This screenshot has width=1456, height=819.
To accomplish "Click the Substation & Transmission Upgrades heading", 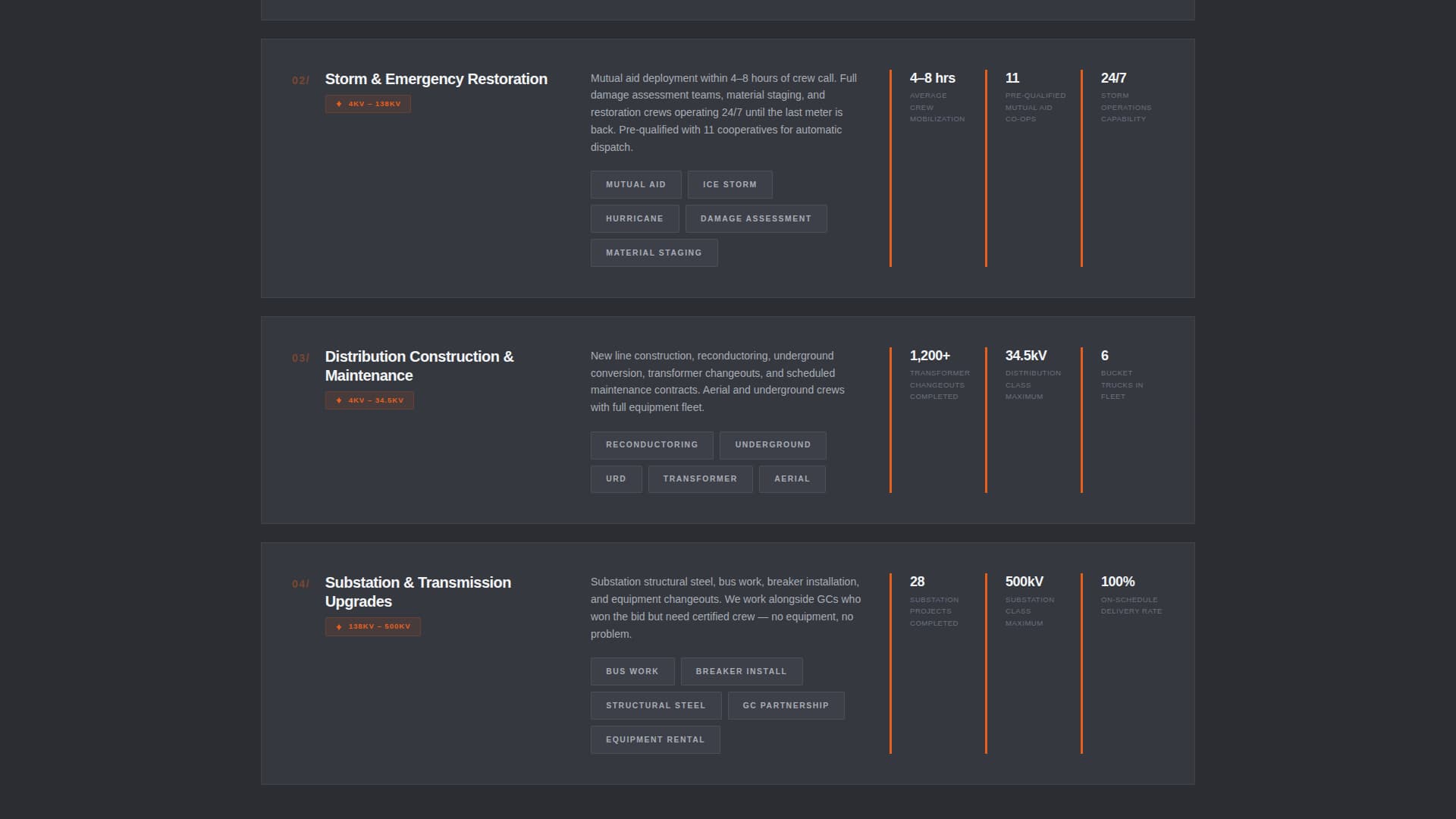I will pos(418,591).
